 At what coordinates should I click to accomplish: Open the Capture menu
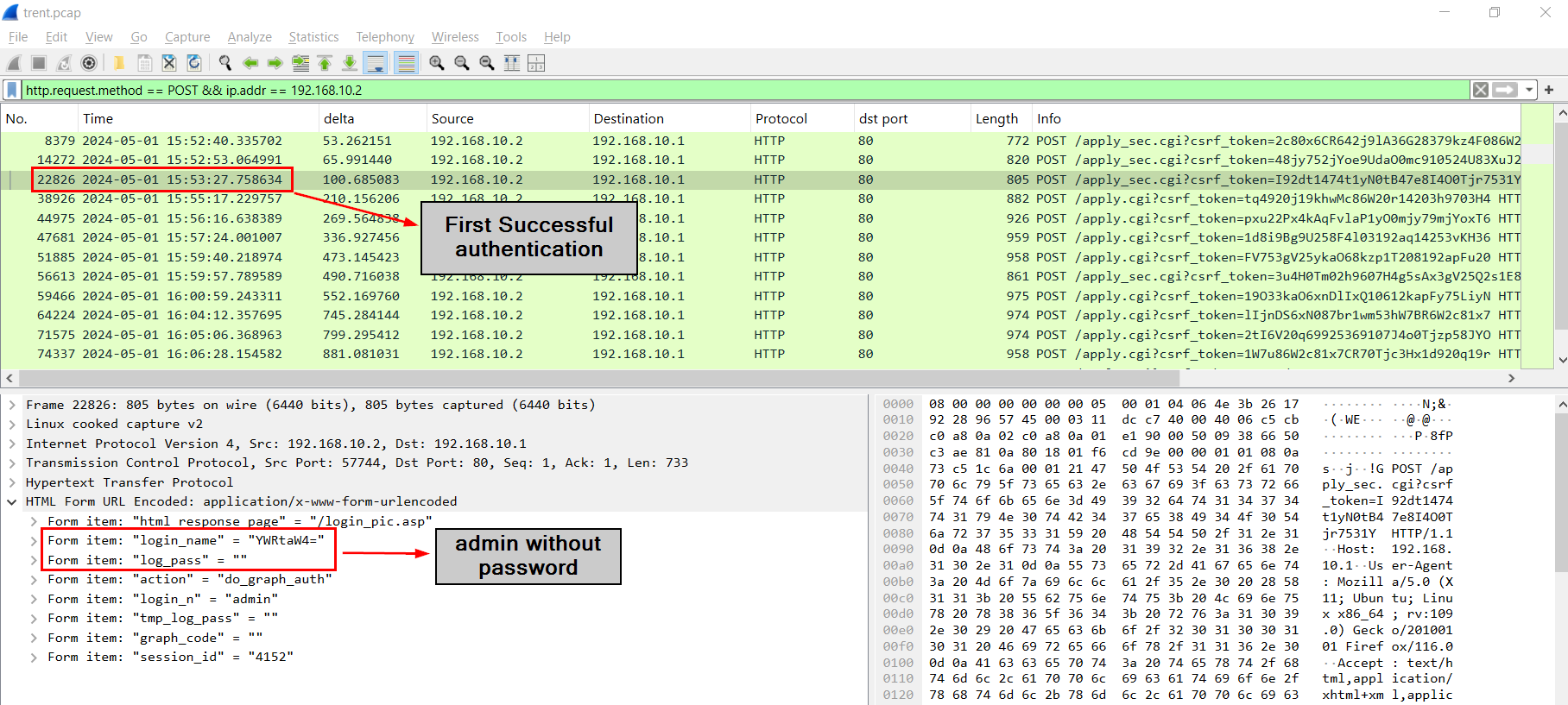(187, 37)
